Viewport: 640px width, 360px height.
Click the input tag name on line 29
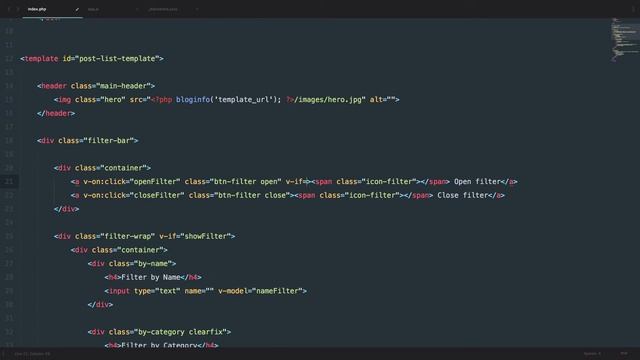coord(119,291)
